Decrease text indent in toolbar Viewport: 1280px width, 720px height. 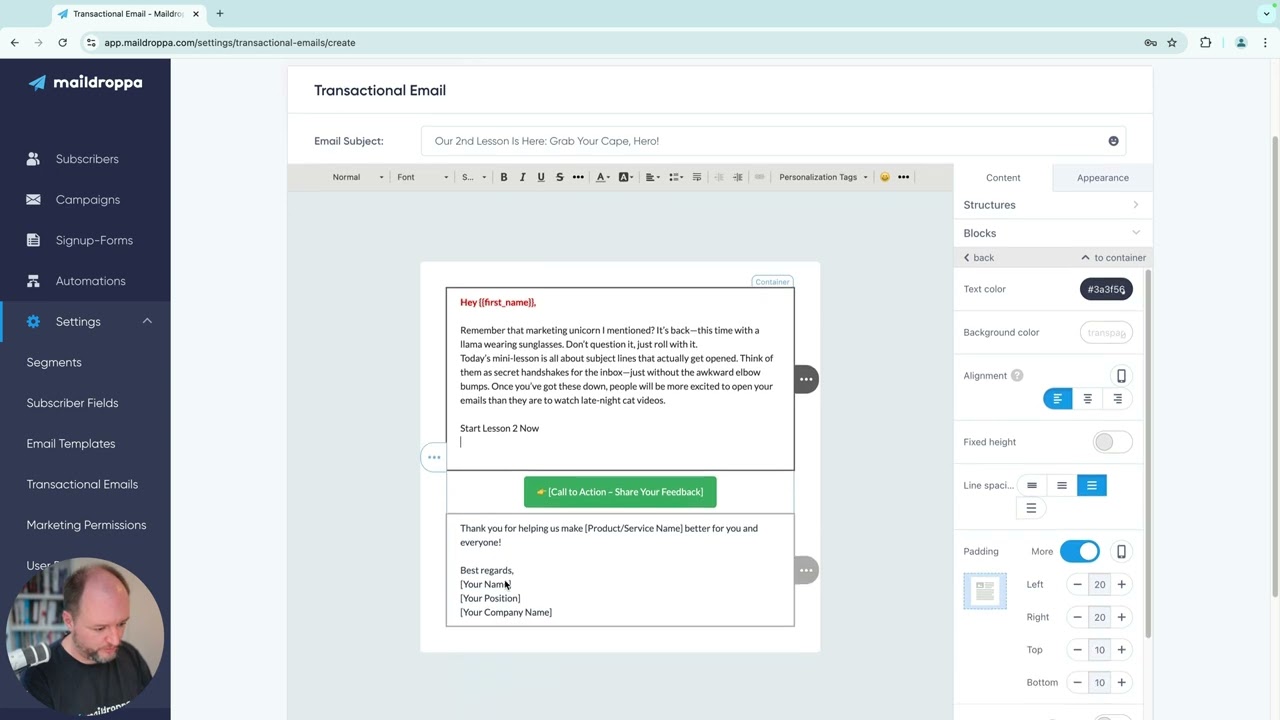tap(719, 177)
